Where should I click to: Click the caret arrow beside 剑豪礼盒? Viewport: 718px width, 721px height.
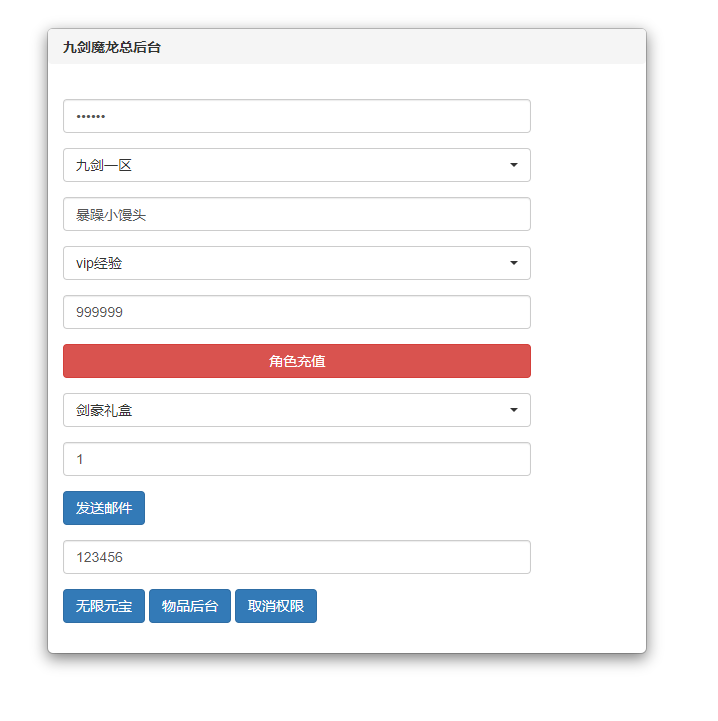[x=513, y=410]
